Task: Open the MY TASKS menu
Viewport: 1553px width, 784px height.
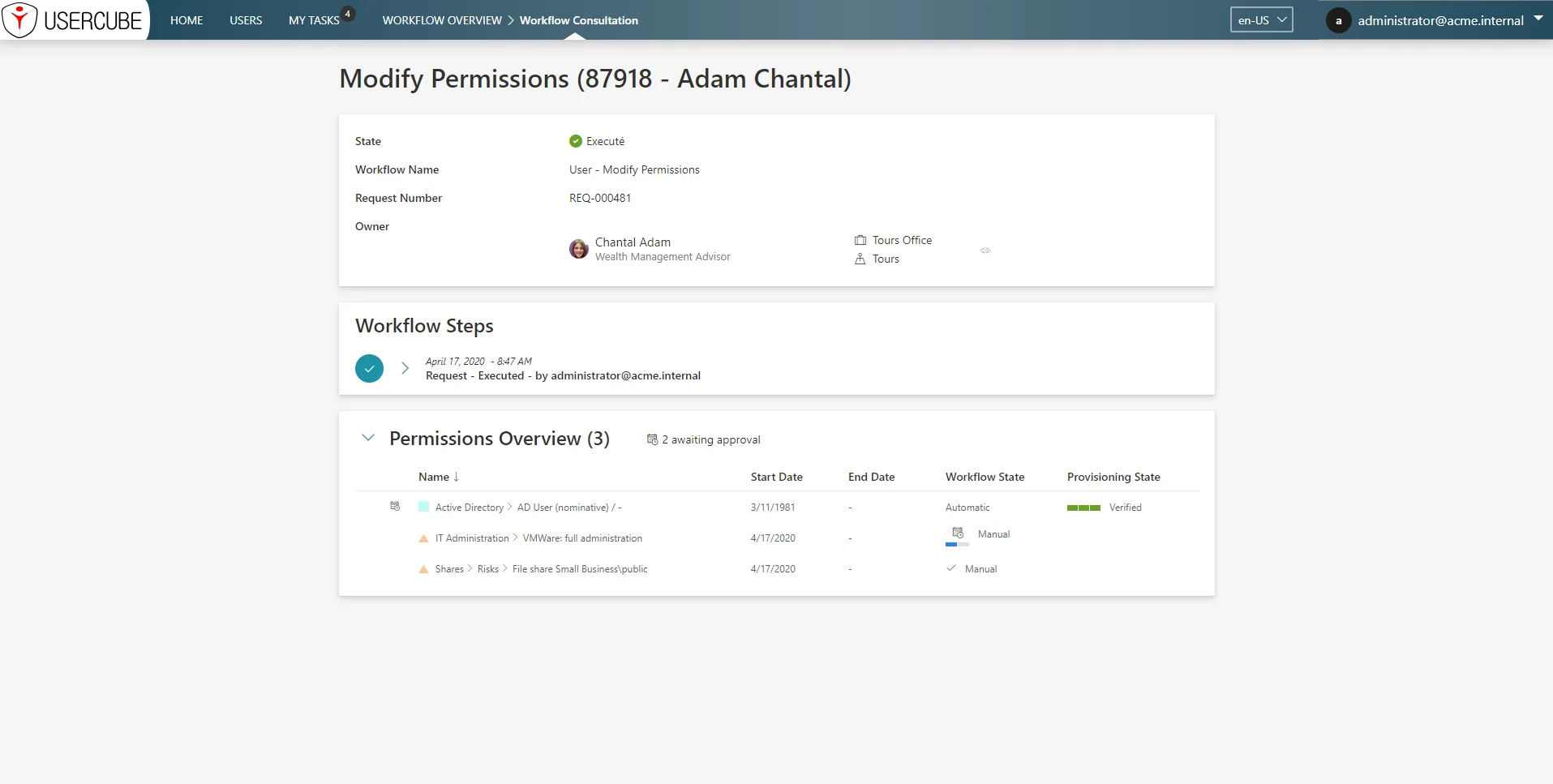Action: coord(314,20)
